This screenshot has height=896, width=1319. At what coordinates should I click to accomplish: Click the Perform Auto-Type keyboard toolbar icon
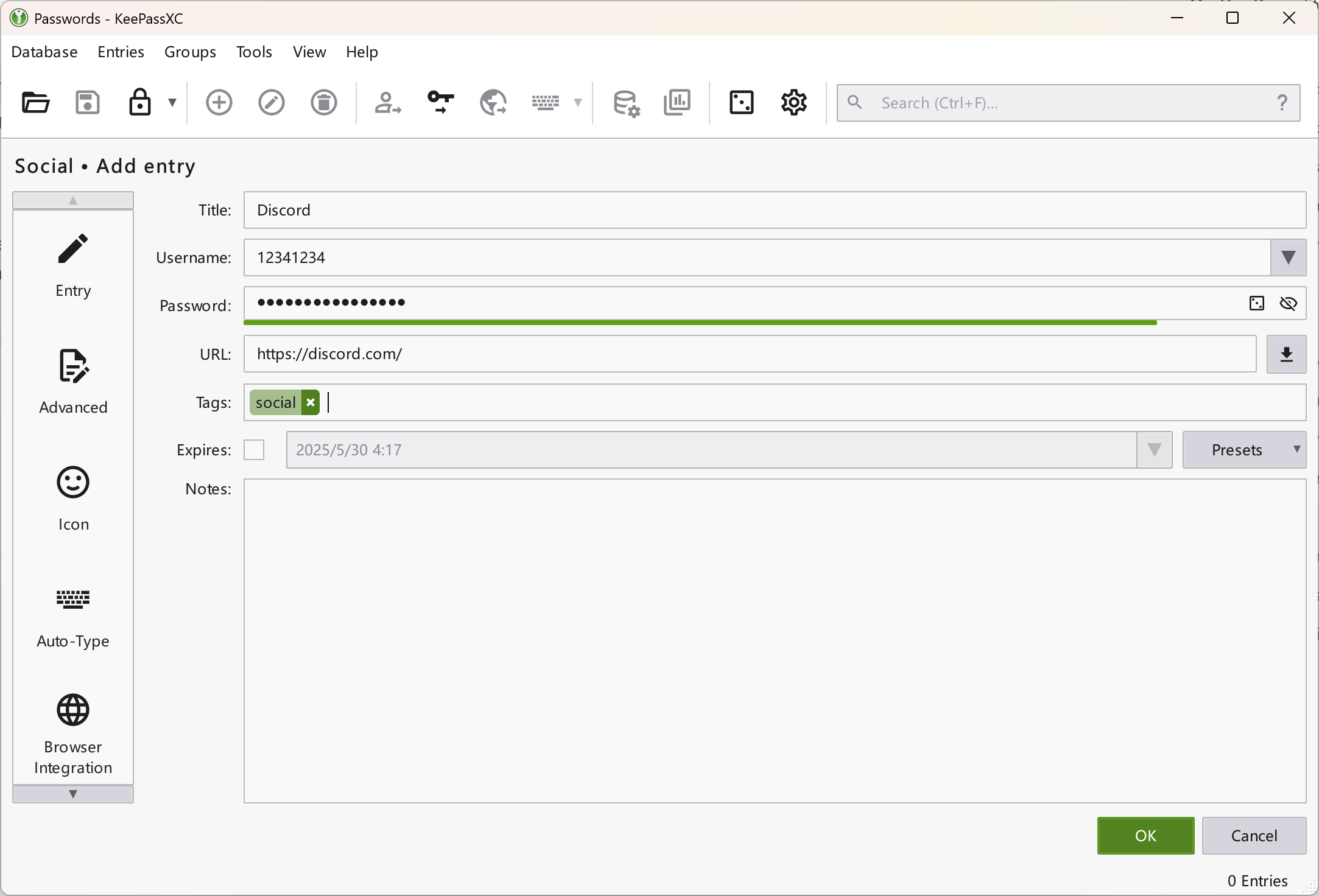[x=546, y=102]
